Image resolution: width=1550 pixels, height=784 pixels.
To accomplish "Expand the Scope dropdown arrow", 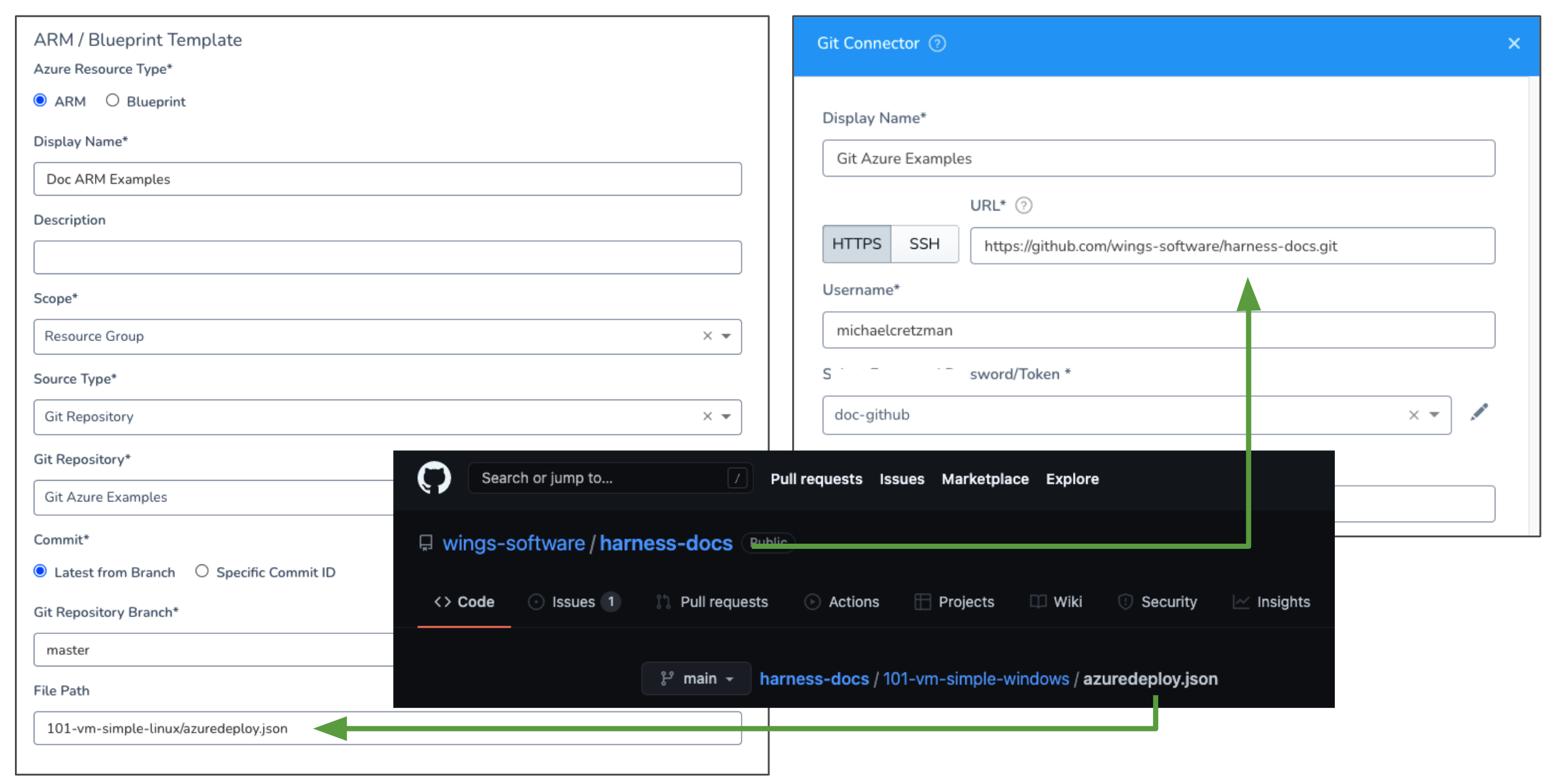I will click(727, 336).
